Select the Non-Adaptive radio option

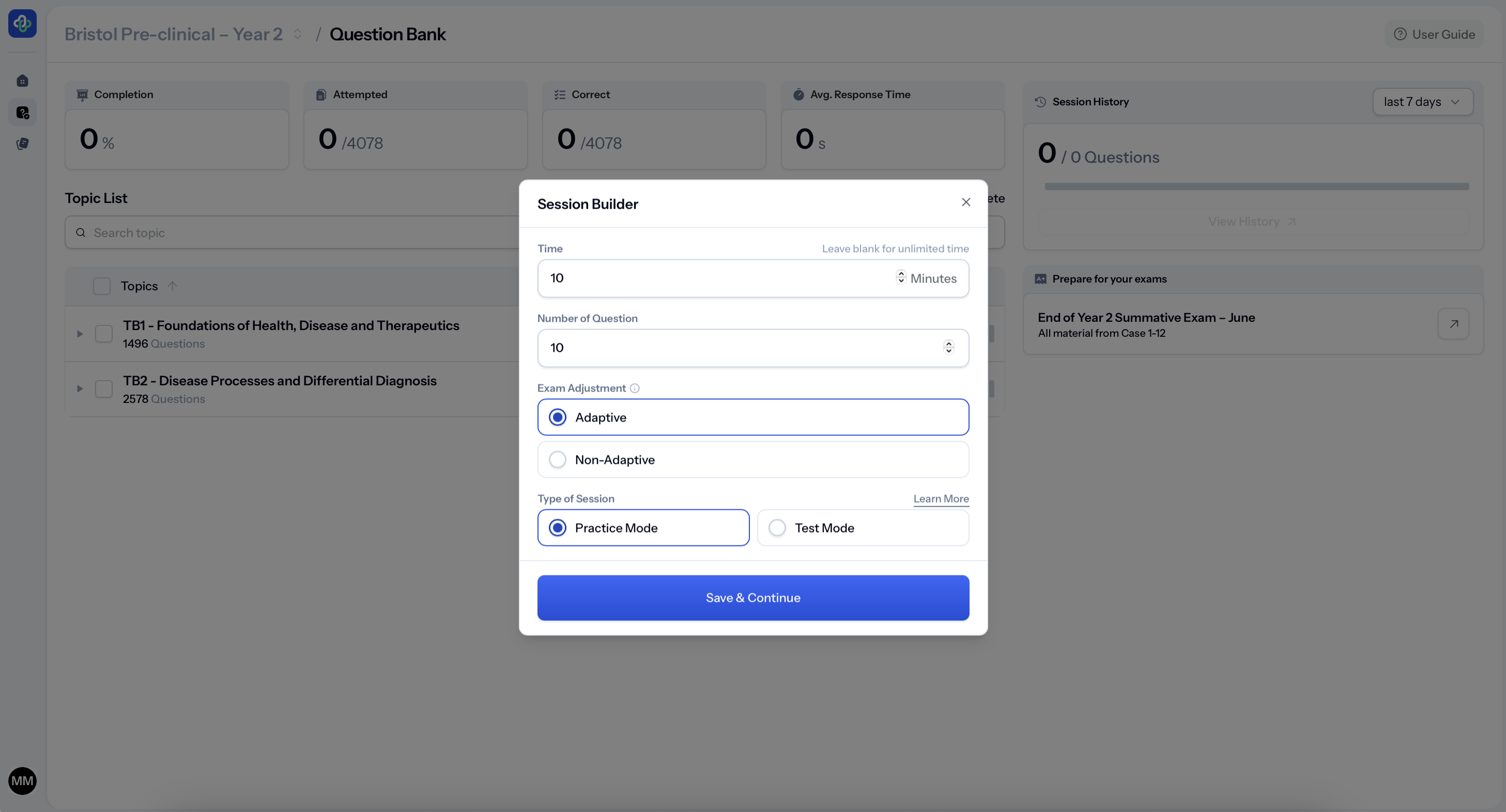click(558, 460)
